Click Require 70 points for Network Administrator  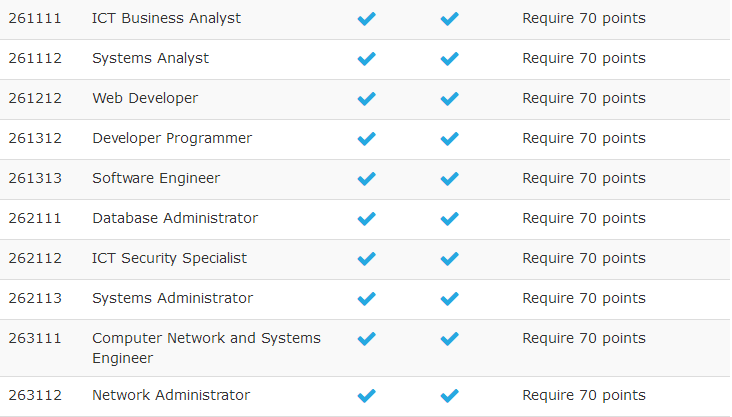coord(584,395)
